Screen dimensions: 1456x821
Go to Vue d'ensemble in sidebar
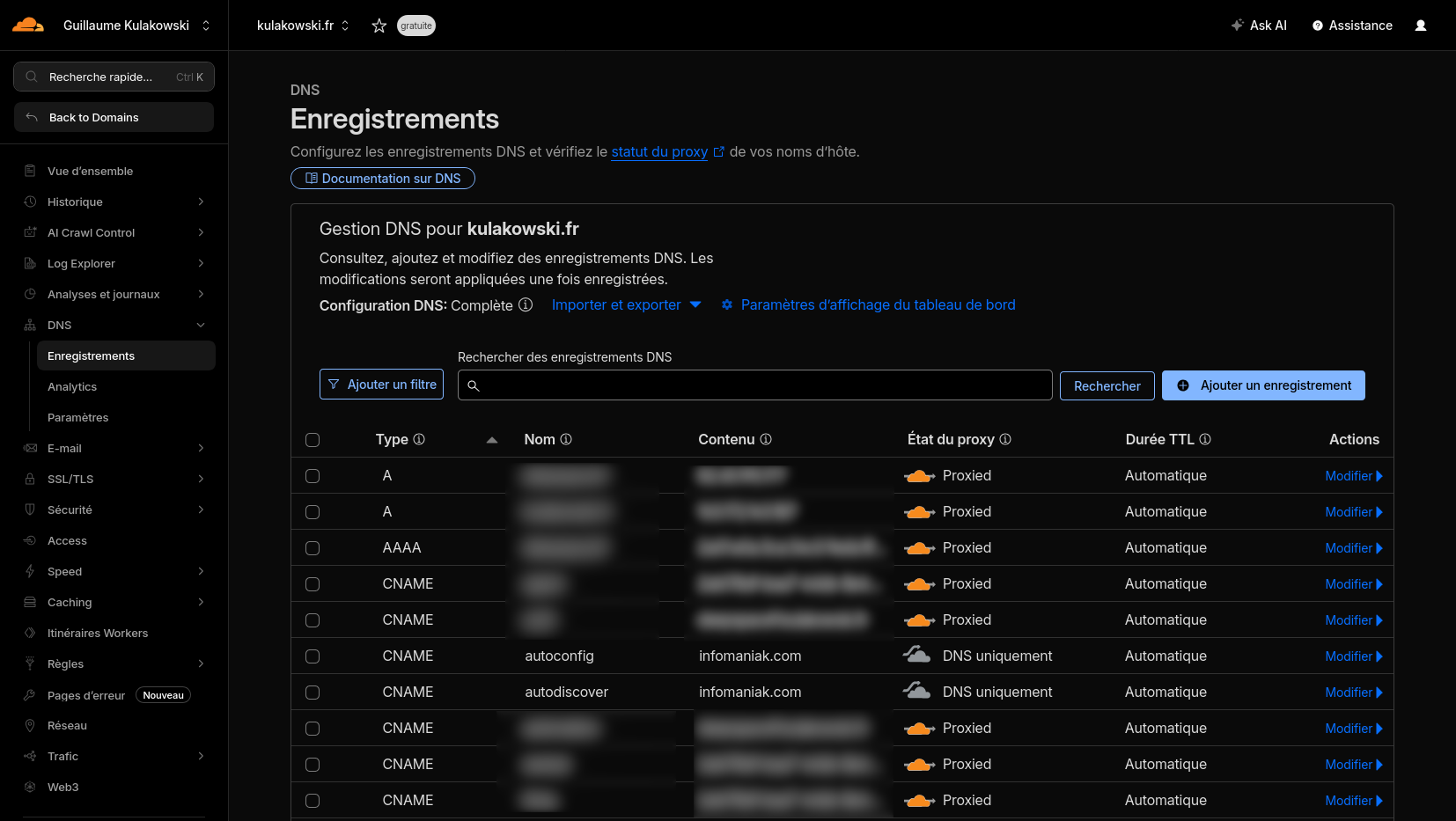[x=90, y=171]
